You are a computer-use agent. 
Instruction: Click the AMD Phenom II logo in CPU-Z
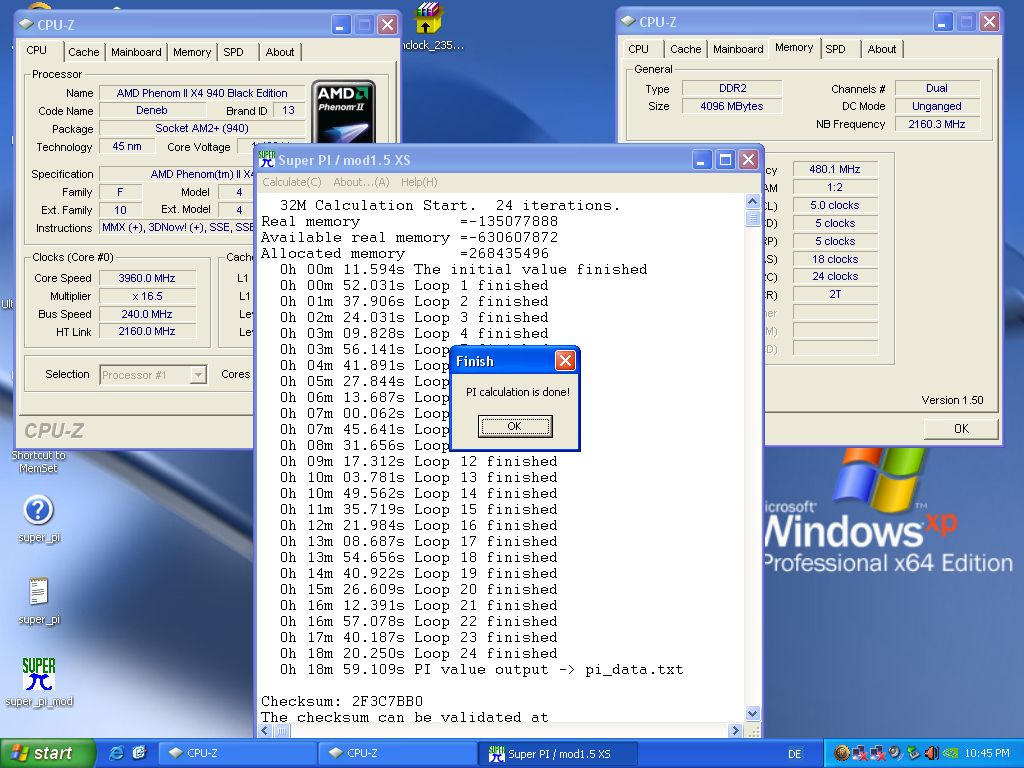[344, 112]
